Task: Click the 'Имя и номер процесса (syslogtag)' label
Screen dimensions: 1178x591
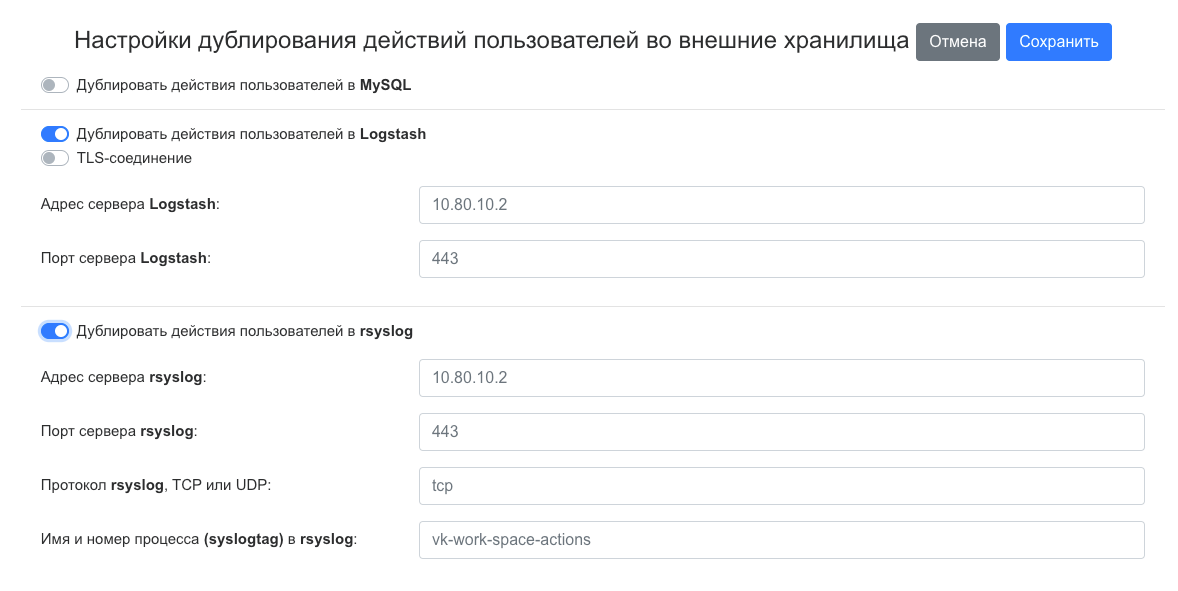Action: [199, 540]
